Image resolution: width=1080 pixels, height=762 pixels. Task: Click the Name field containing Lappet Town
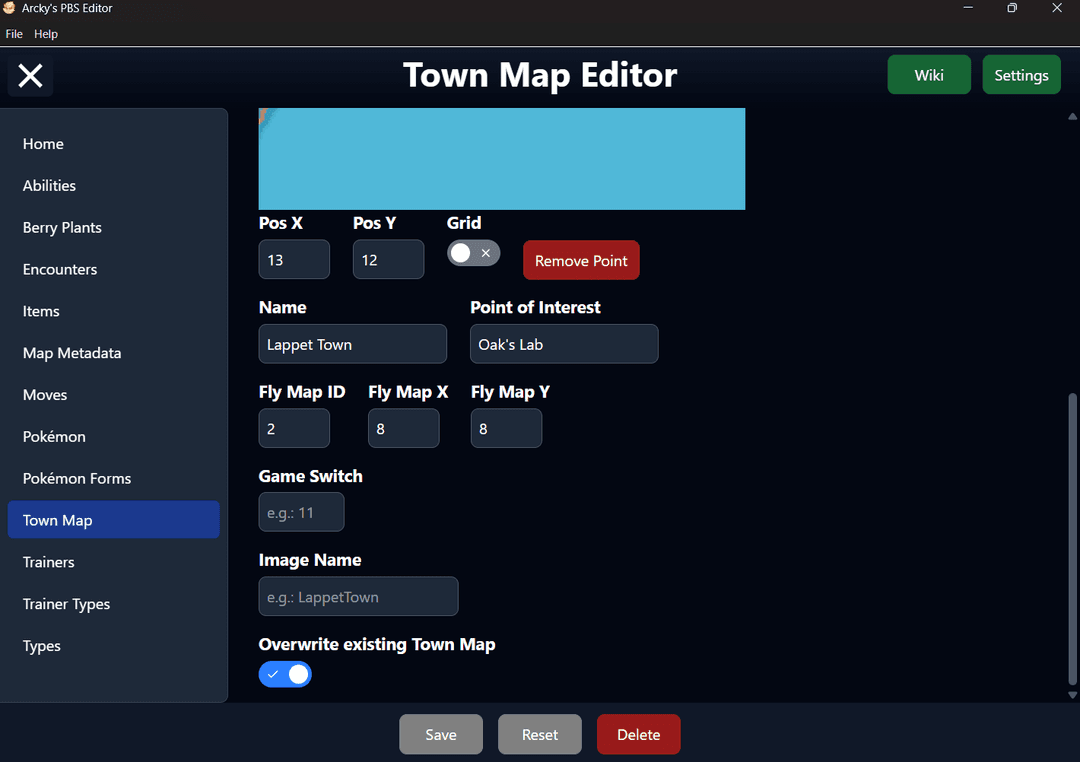[352, 345]
